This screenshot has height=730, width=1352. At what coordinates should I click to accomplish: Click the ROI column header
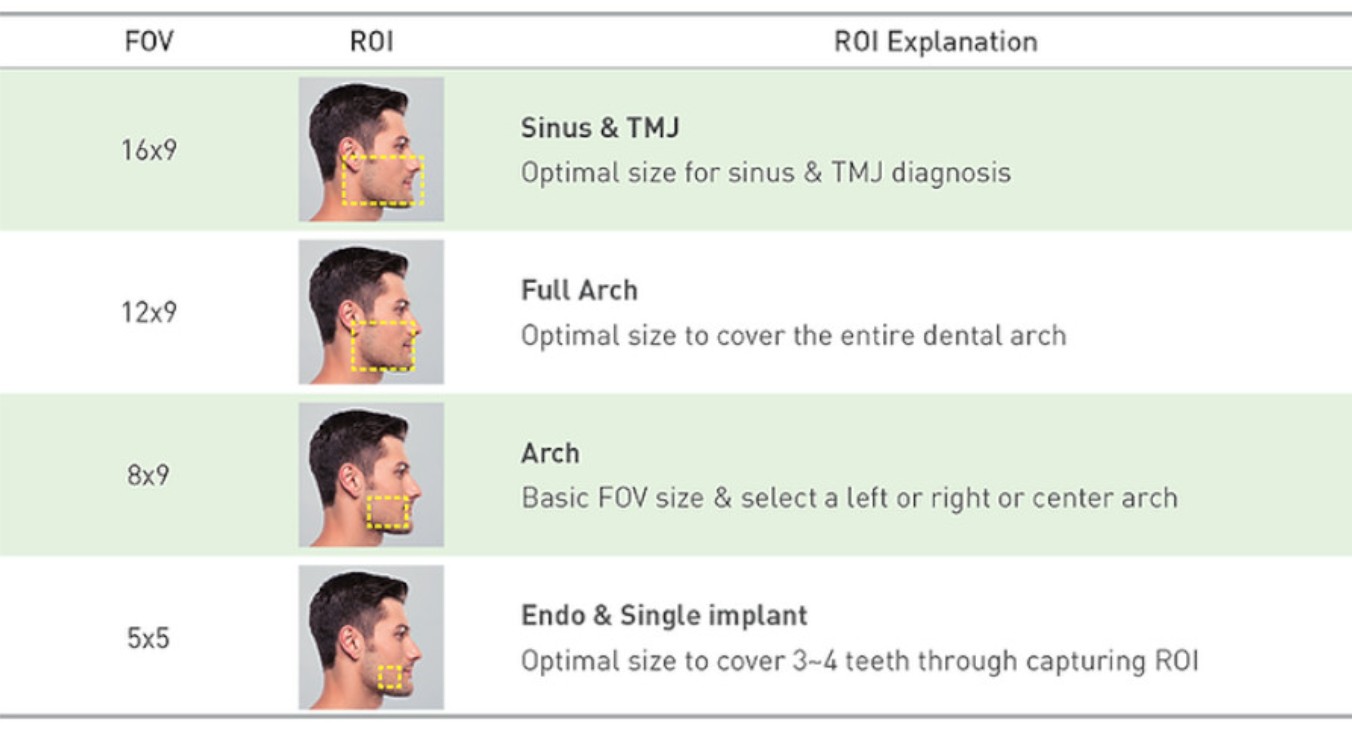370,42
